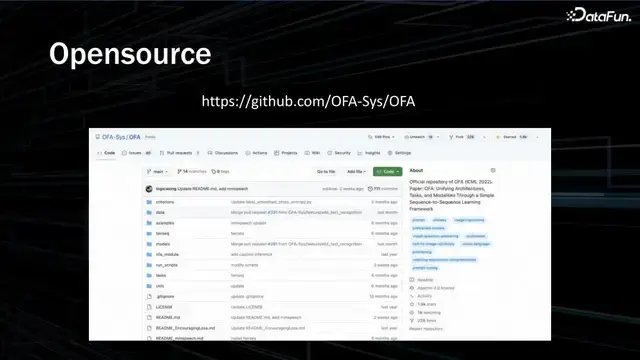640x360 pixels.
Task: Click the GitHub URL text on the slide
Action: [x=308, y=101]
